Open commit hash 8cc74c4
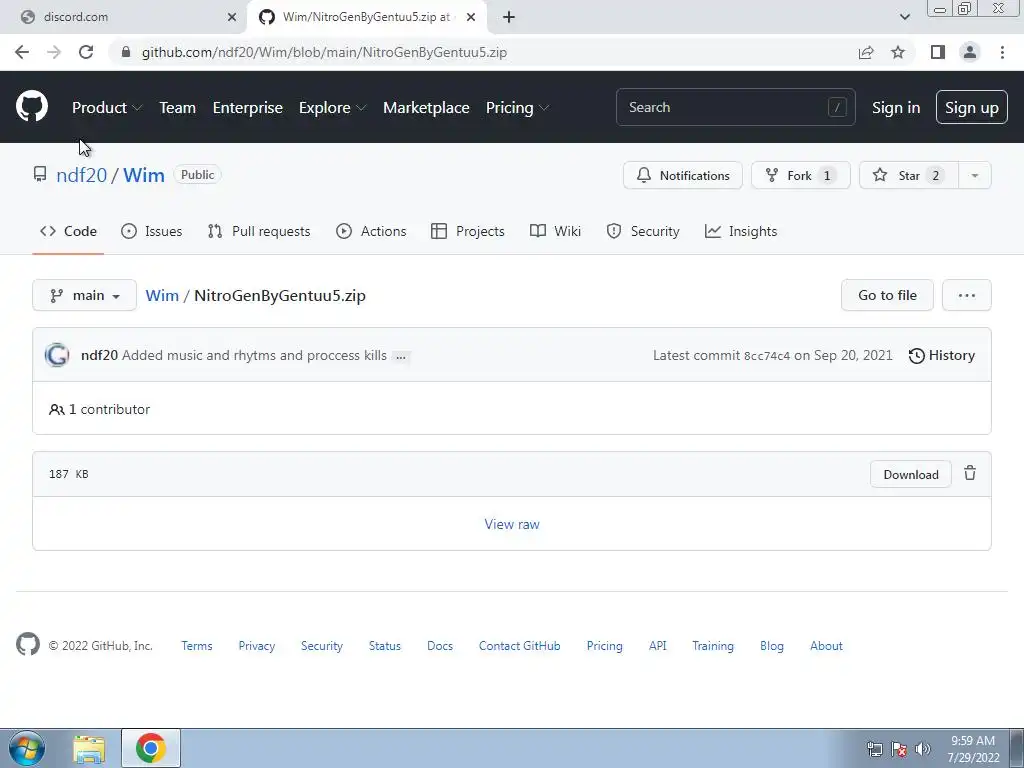 point(767,356)
